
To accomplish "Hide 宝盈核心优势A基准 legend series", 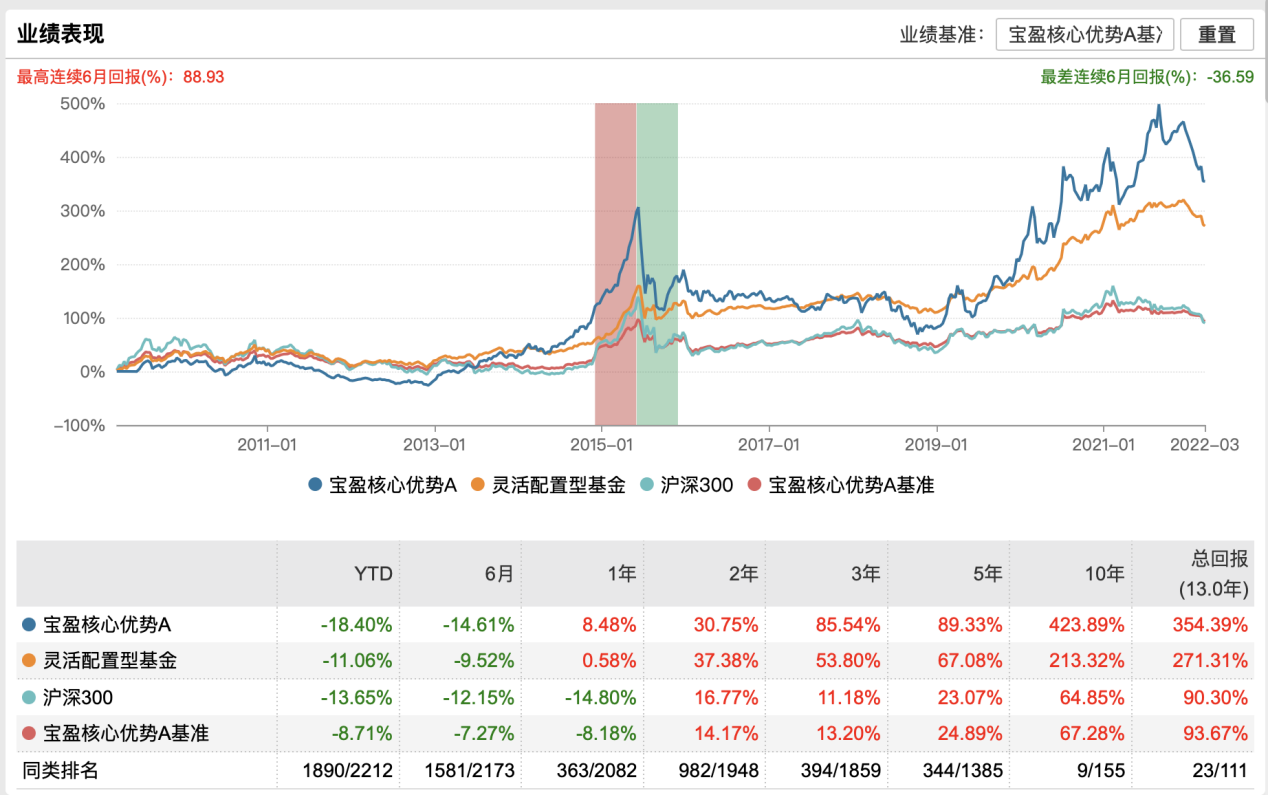I will (841, 485).
